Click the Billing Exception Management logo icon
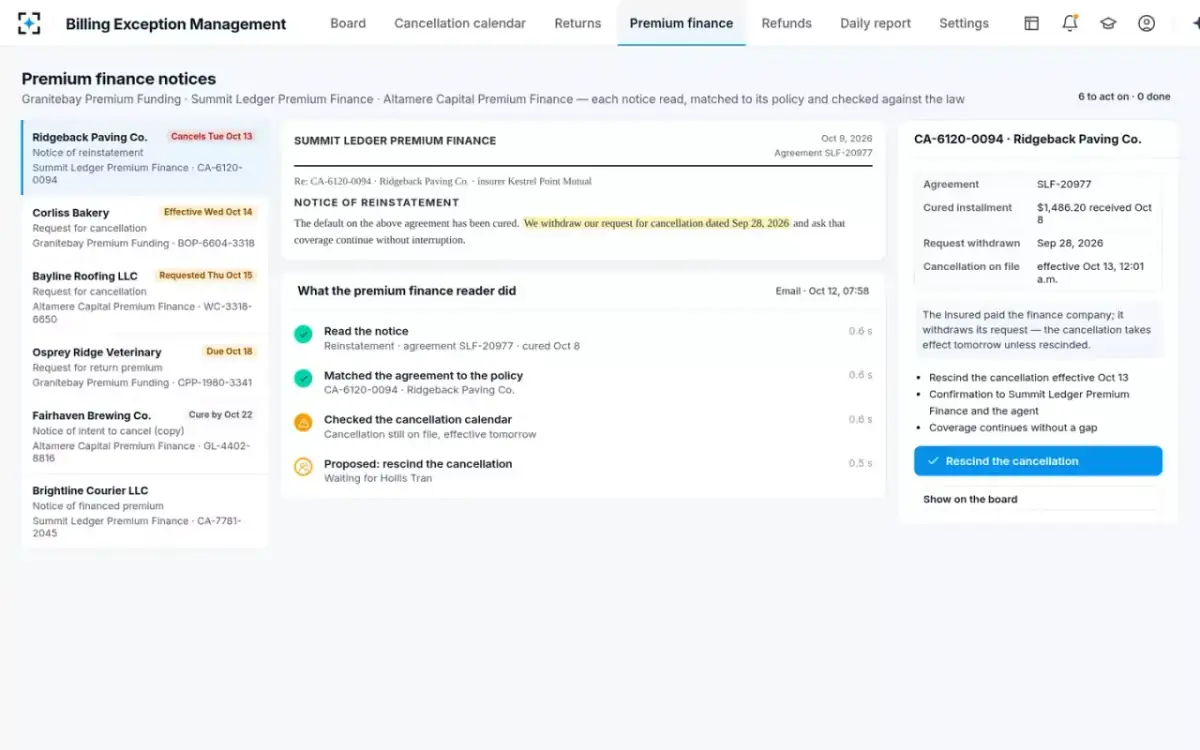1200x750 pixels. tap(30, 23)
